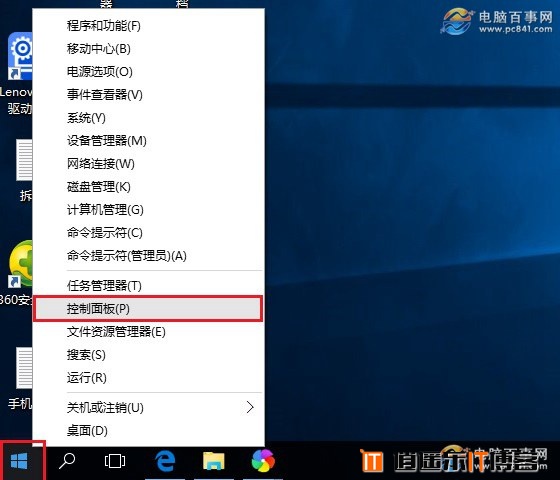Select 运行(R) from the menu
The width and height of the screenshot is (560, 480).
point(148,378)
